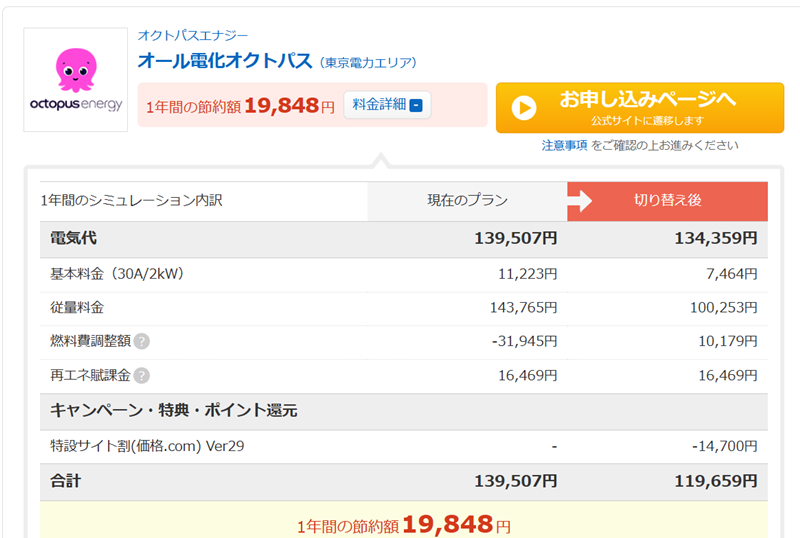Collapse the 料金詳細 details toggle
Viewport: 800px width, 538px height.
pos(387,105)
